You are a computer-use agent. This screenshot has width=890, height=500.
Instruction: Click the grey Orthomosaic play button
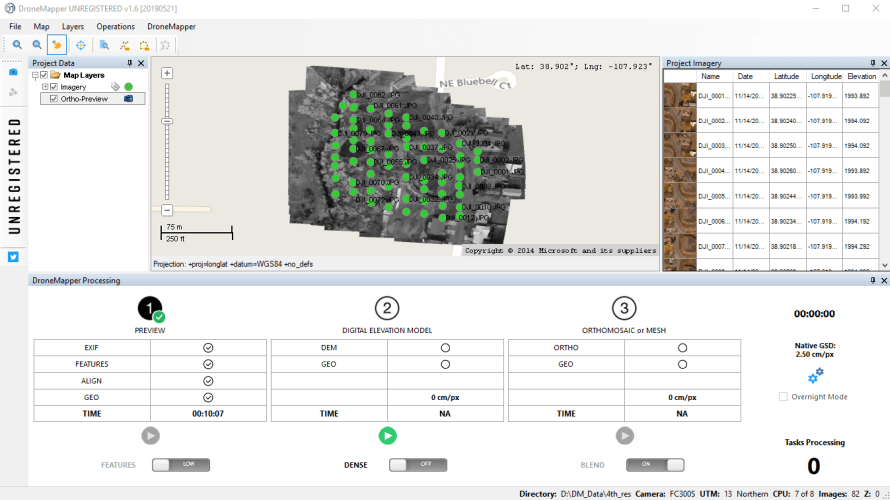(x=625, y=436)
